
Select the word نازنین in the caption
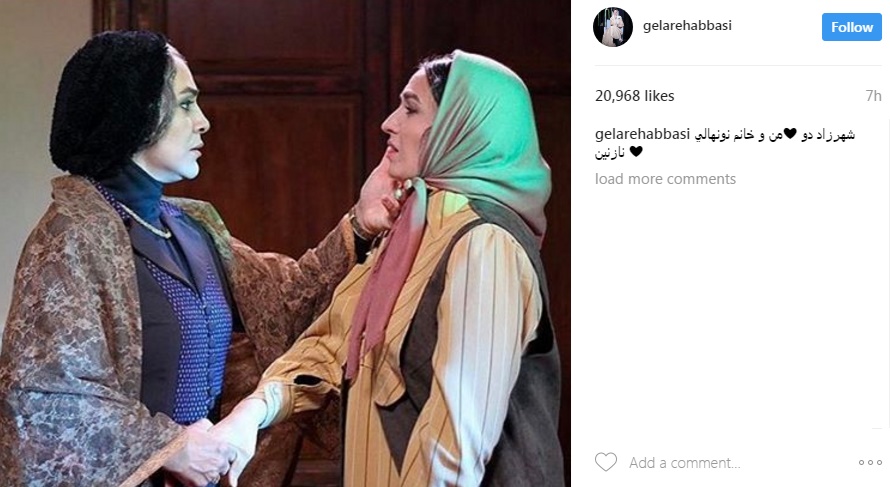pos(610,152)
